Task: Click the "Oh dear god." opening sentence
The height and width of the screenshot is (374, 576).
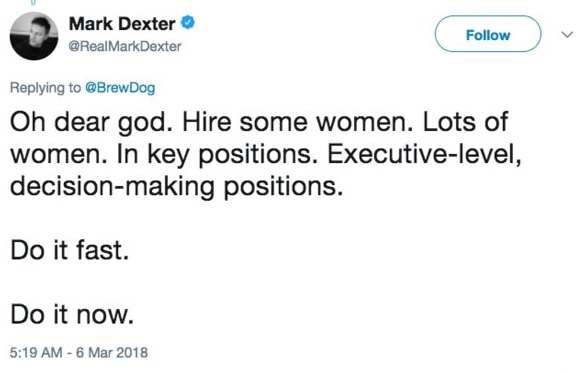Action: click(91, 123)
